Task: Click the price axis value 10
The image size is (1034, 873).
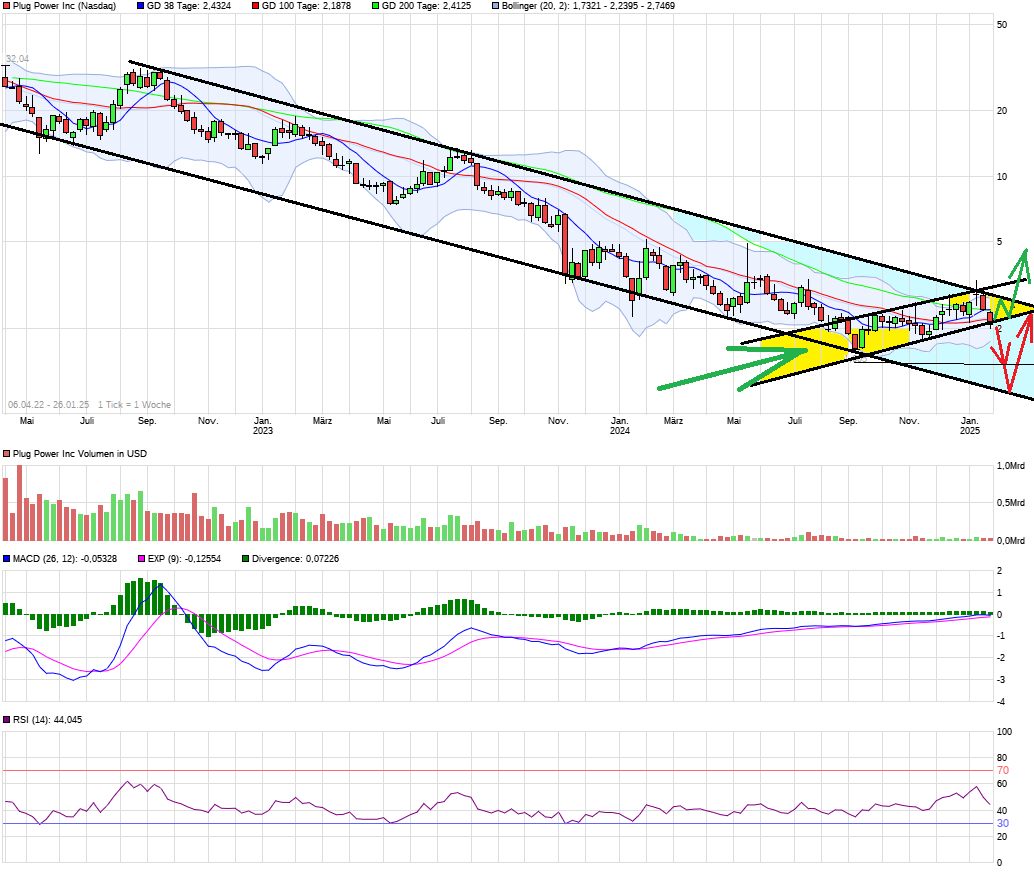Action: coord(1002,176)
